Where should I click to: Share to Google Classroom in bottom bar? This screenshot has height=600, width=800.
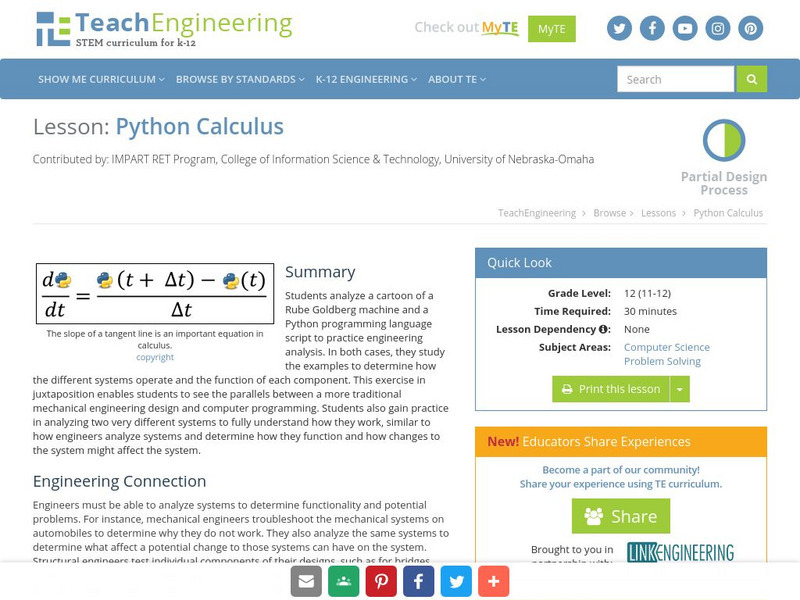343,581
